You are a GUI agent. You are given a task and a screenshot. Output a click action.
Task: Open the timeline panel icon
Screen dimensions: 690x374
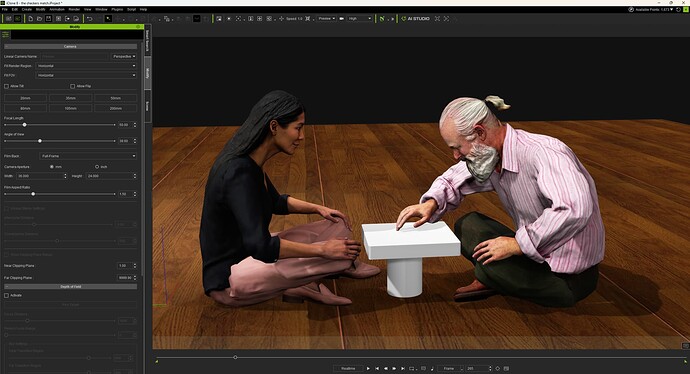tap(506, 368)
